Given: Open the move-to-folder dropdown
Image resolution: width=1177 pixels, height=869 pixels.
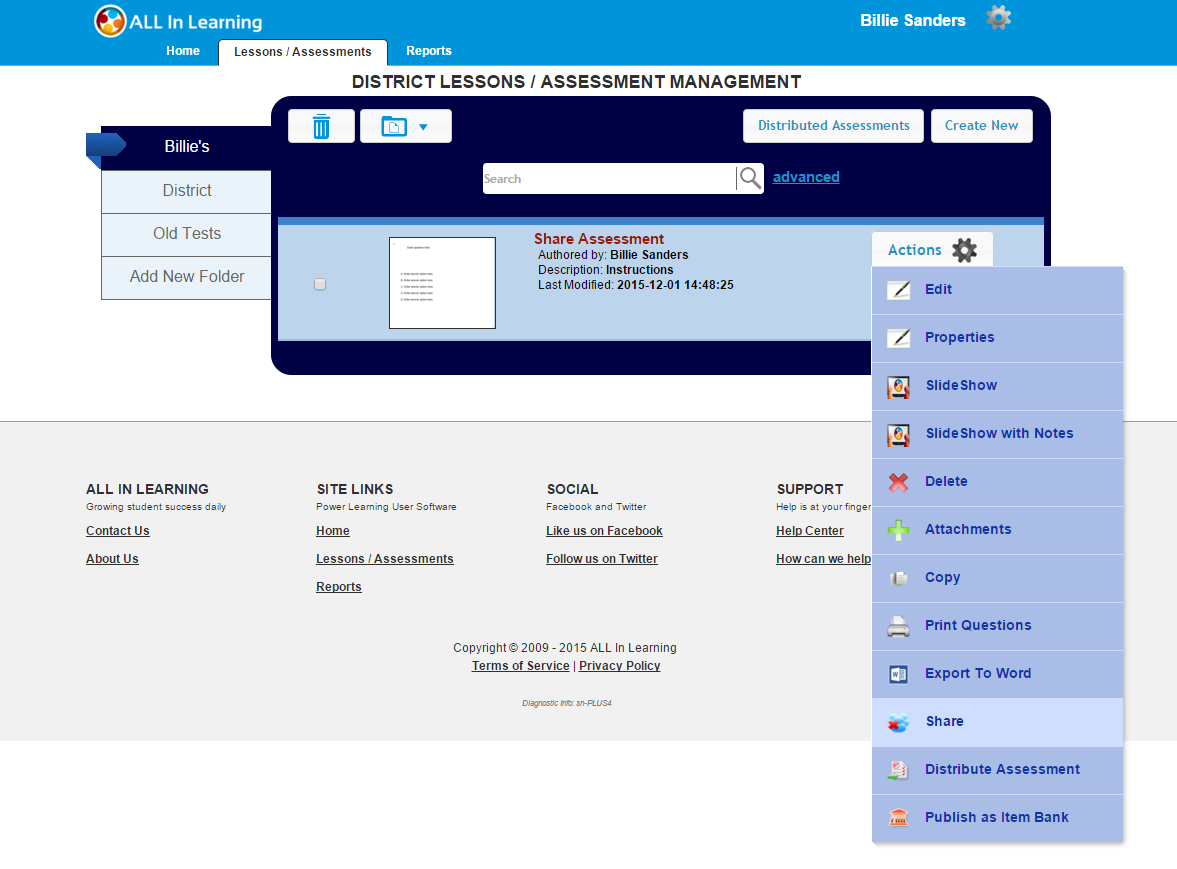Looking at the screenshot, I should point(405,127).
